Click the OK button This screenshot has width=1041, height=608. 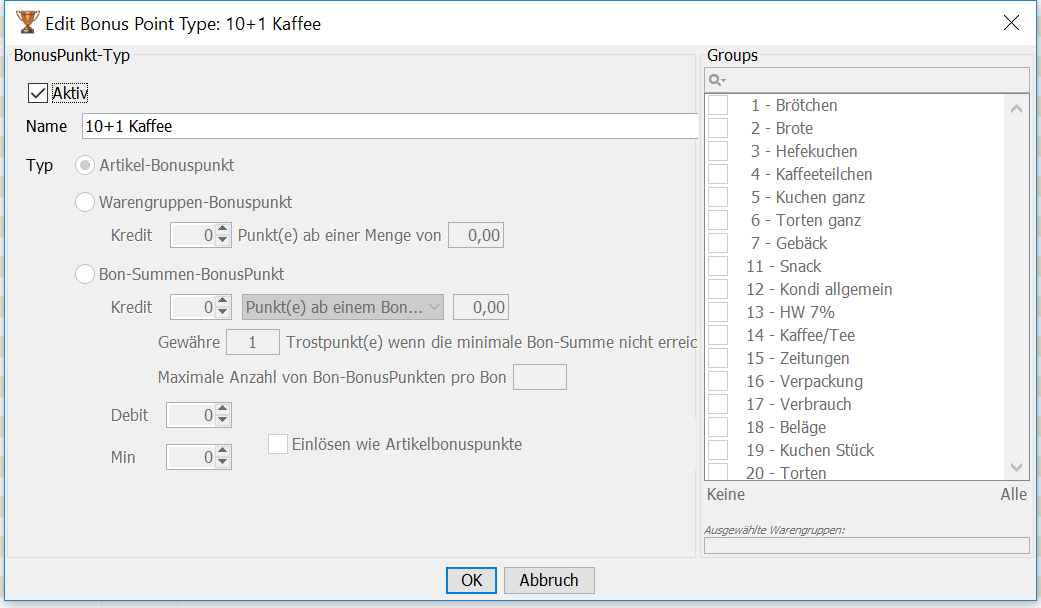point(471,580)
